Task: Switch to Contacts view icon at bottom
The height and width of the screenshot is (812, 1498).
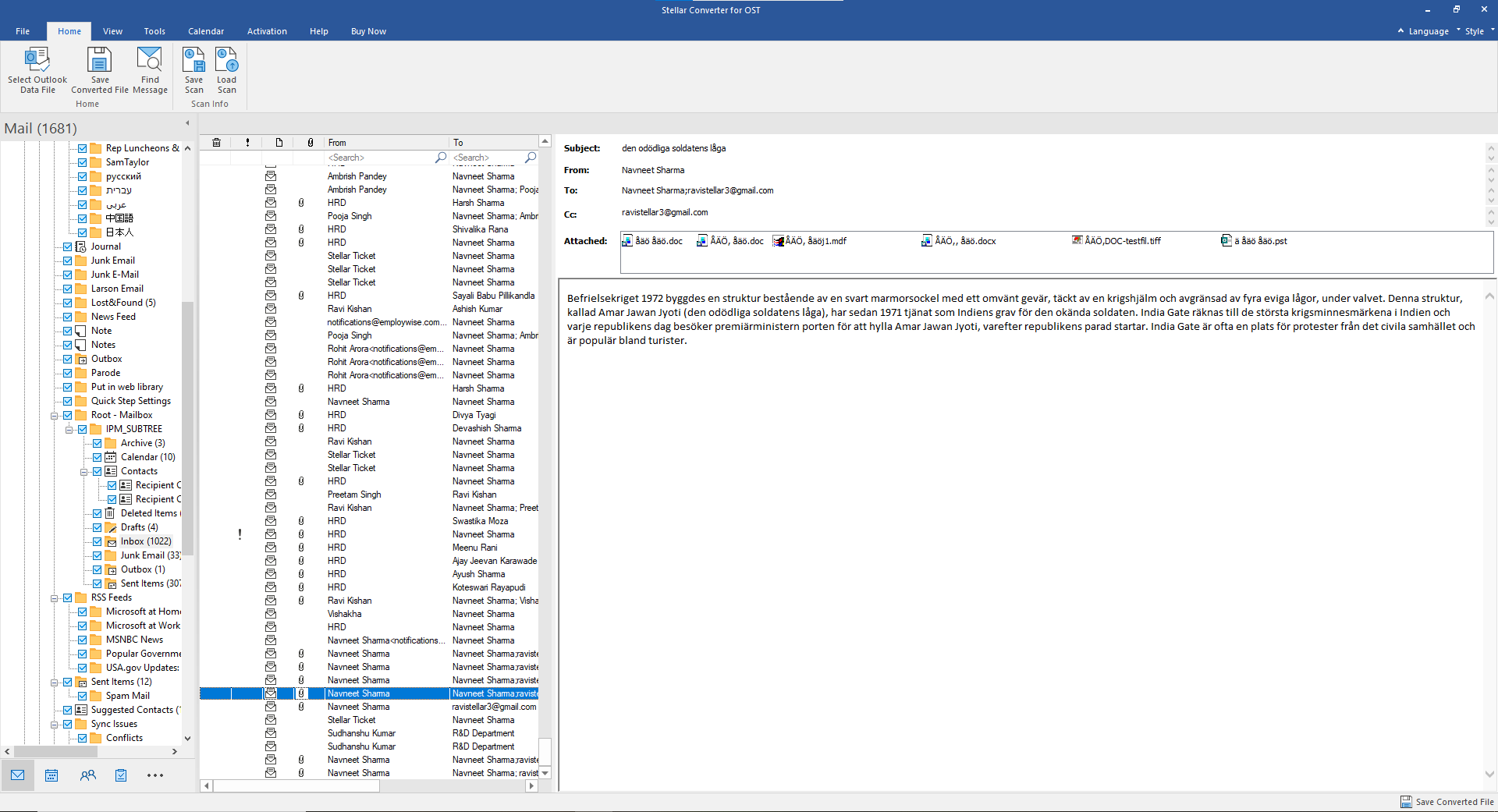Action: (87, 775)
